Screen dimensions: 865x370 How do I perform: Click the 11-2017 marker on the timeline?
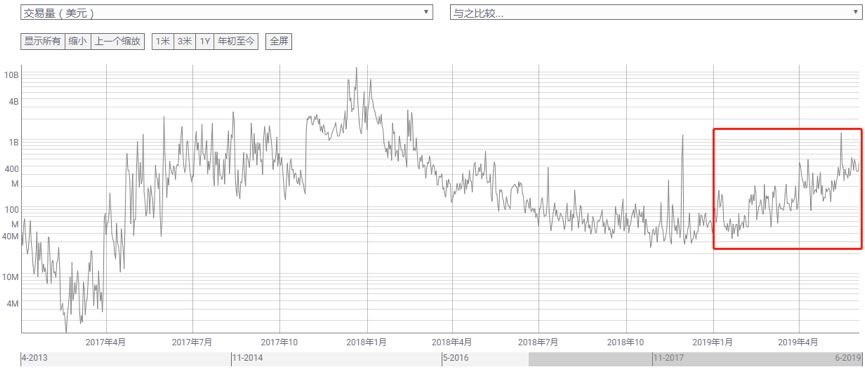click(669, 358)
